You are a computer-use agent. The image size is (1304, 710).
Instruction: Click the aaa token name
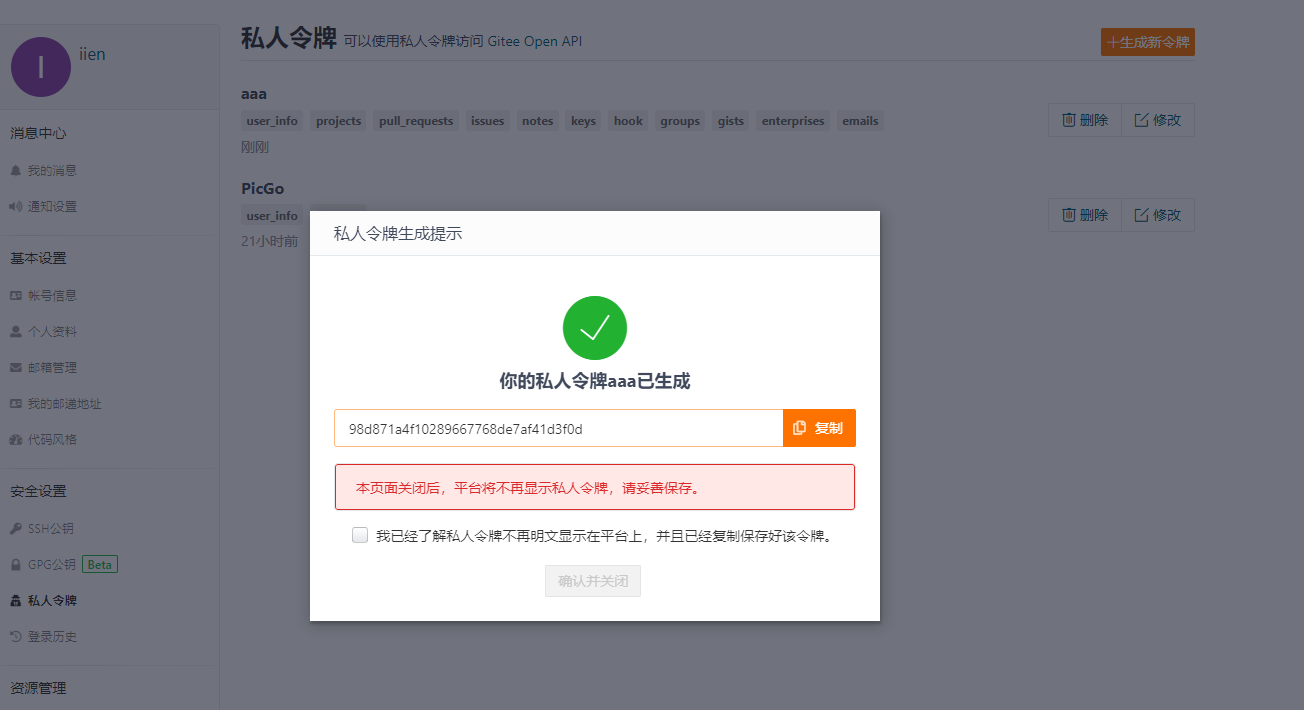point(254,93)
